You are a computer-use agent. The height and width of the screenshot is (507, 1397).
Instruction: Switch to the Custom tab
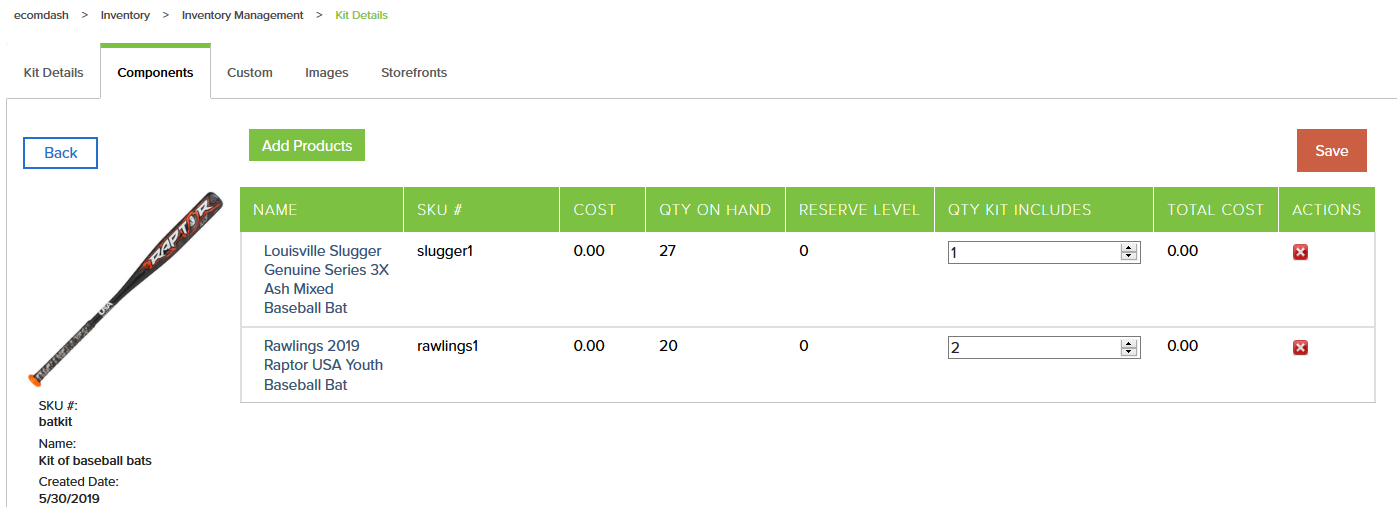250,73
